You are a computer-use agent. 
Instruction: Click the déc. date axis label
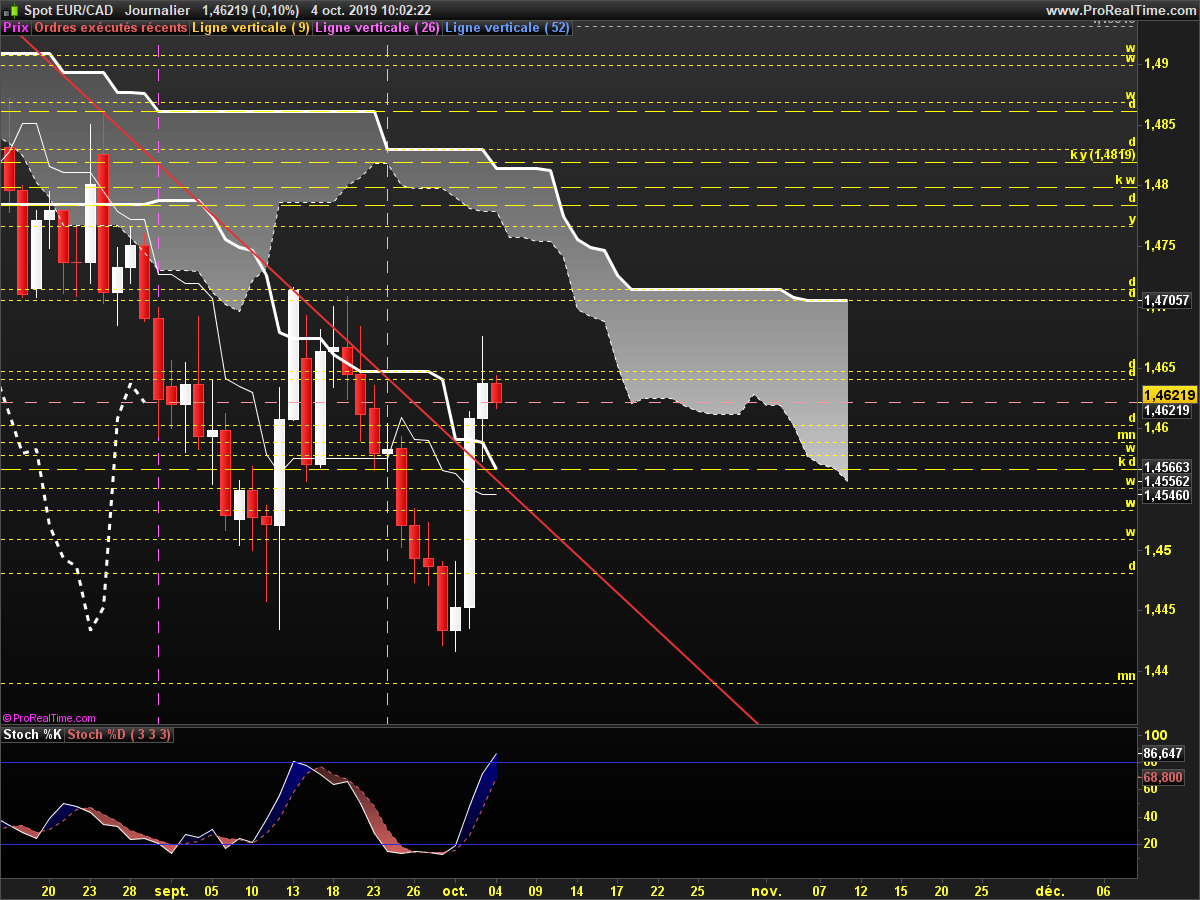pyautogui.click(x=1049, y=890)
